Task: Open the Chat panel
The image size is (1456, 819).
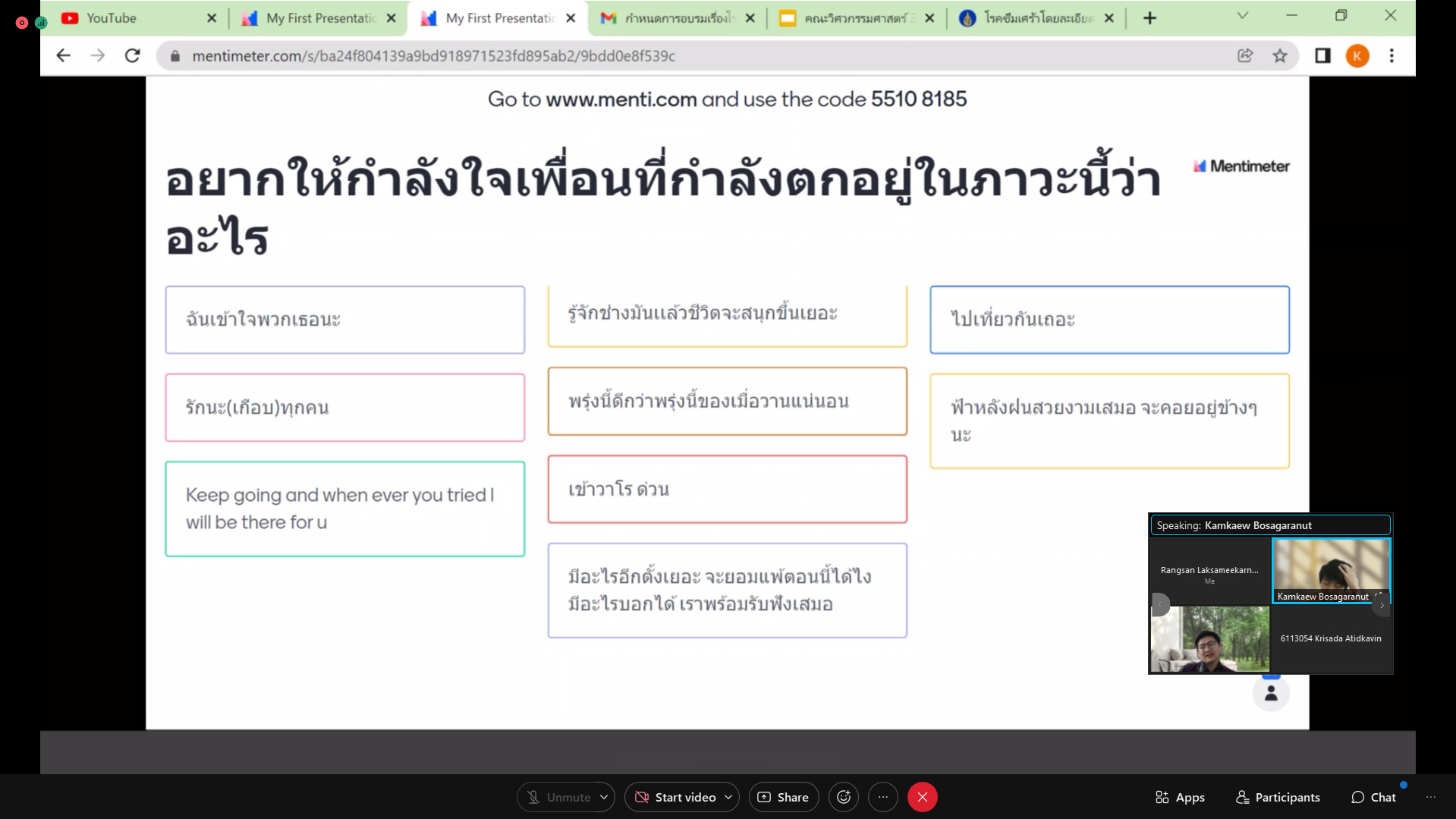Action: (1373, 797)
